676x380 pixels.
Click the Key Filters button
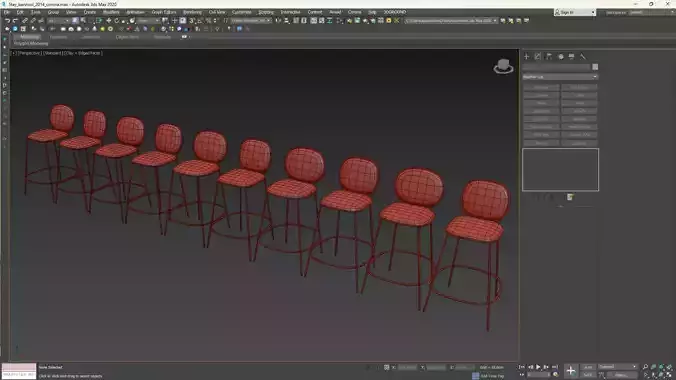tap(622, 375)
